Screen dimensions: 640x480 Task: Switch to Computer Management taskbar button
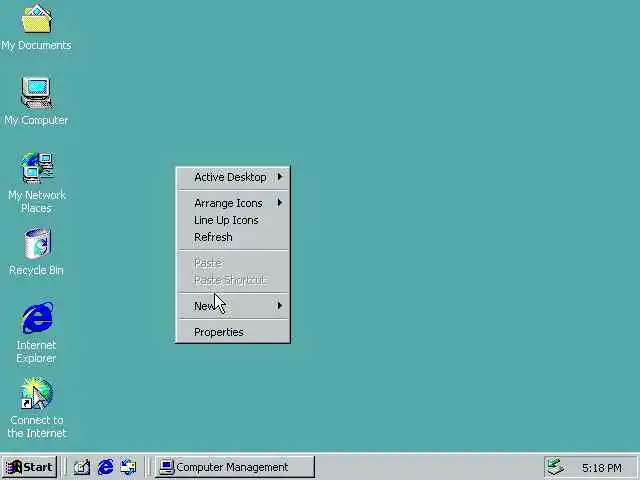tap(235, 467)
